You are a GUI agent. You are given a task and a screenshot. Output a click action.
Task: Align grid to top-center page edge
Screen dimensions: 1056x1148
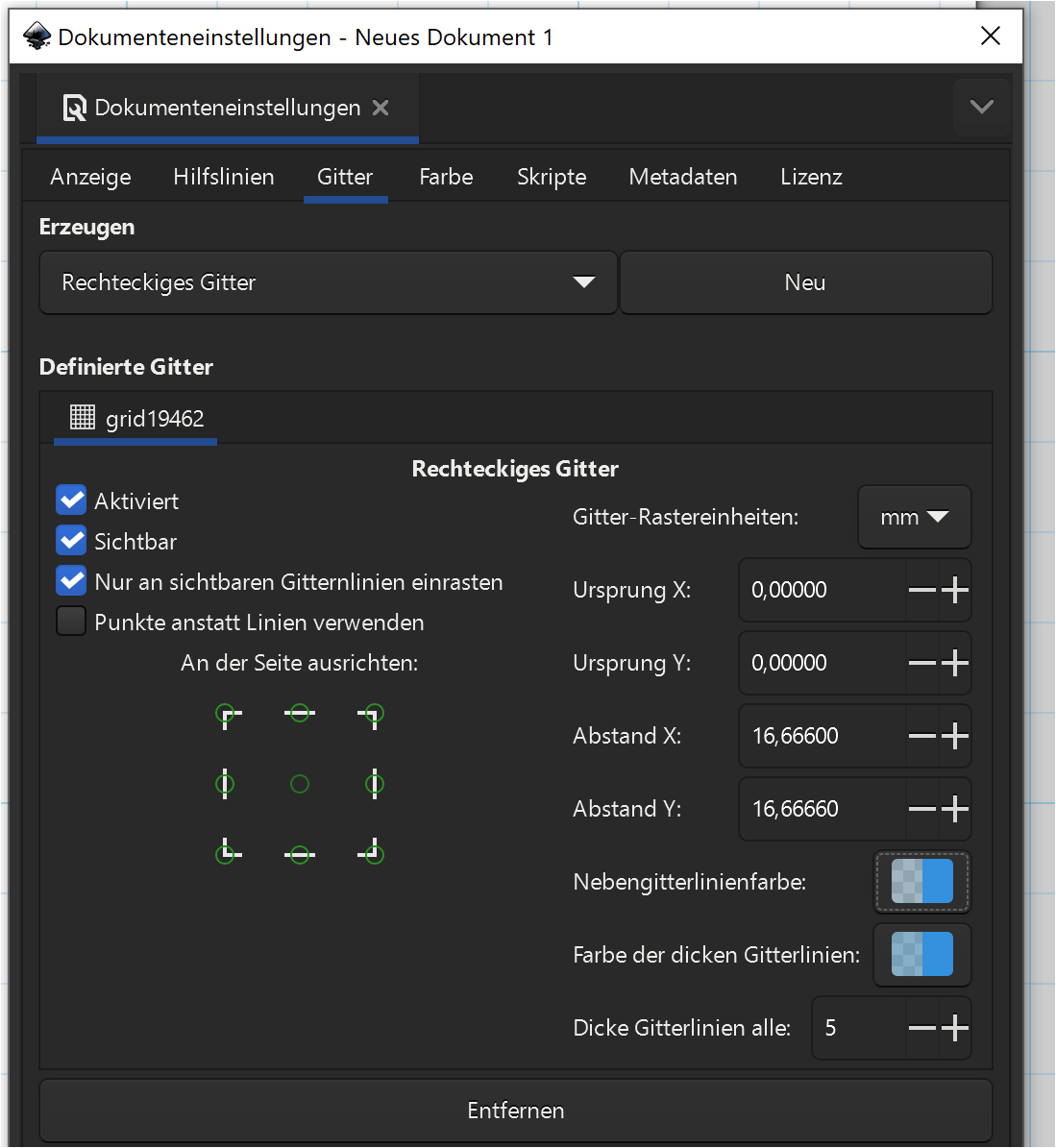[x=300, y=713]
